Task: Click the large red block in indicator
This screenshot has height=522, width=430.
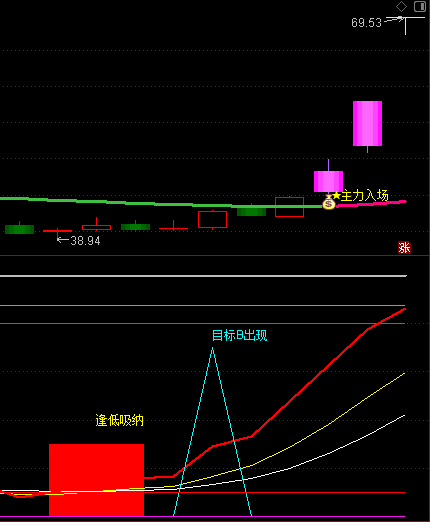Action: coord(96,480)
